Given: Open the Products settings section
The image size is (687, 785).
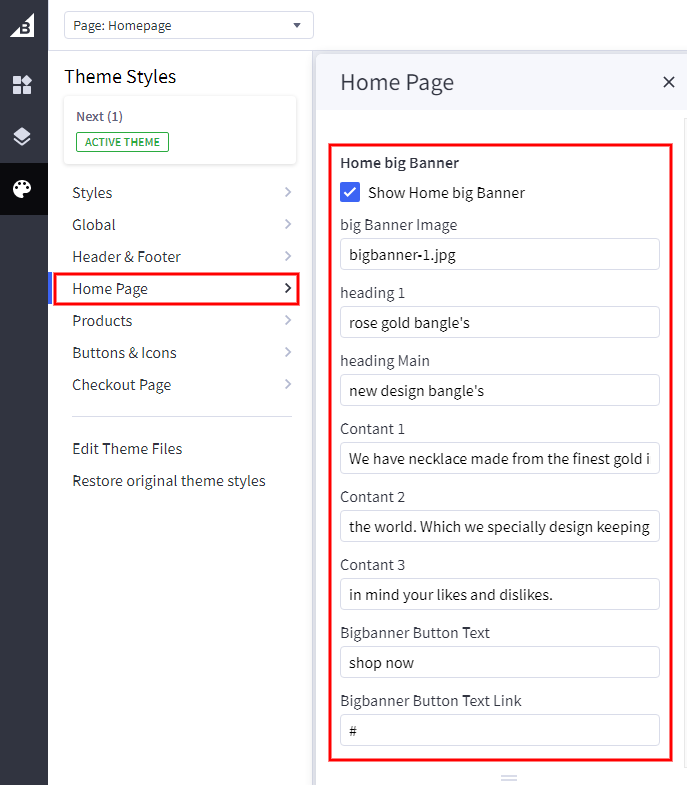Looking at the screenshot, I should (180, 321).
